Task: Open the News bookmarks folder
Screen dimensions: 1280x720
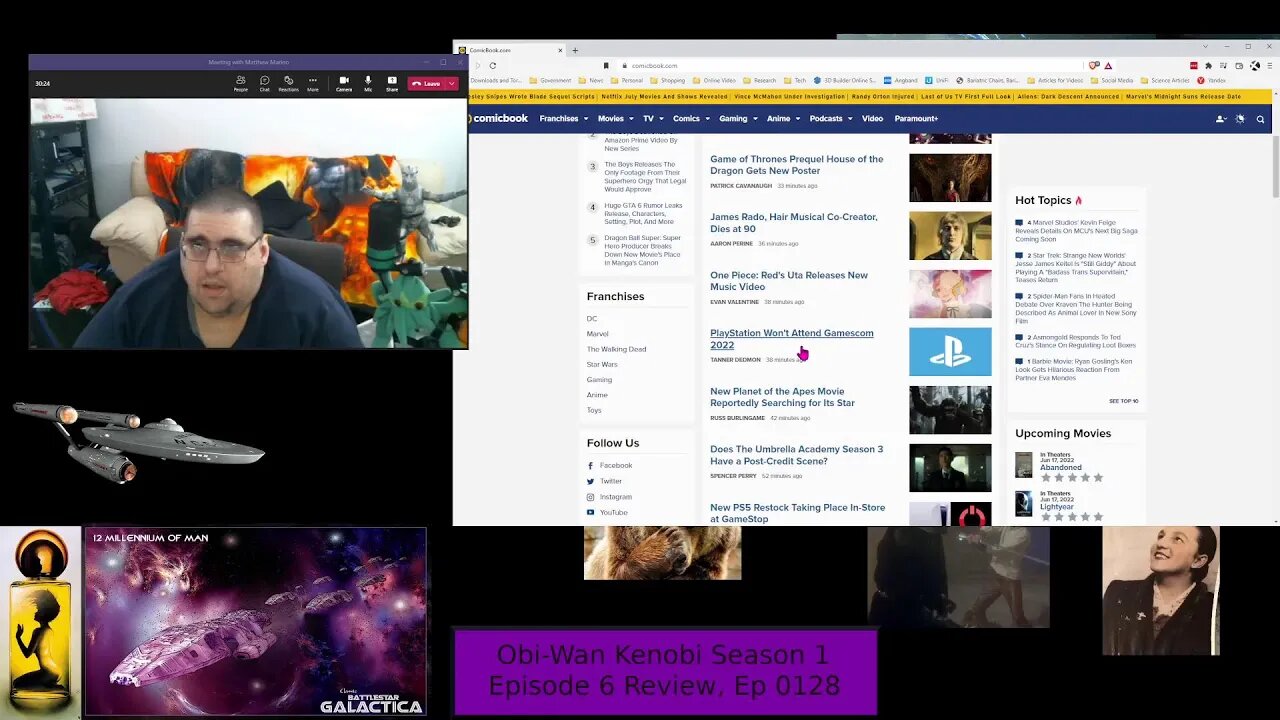Action: (x=591, y=80)
